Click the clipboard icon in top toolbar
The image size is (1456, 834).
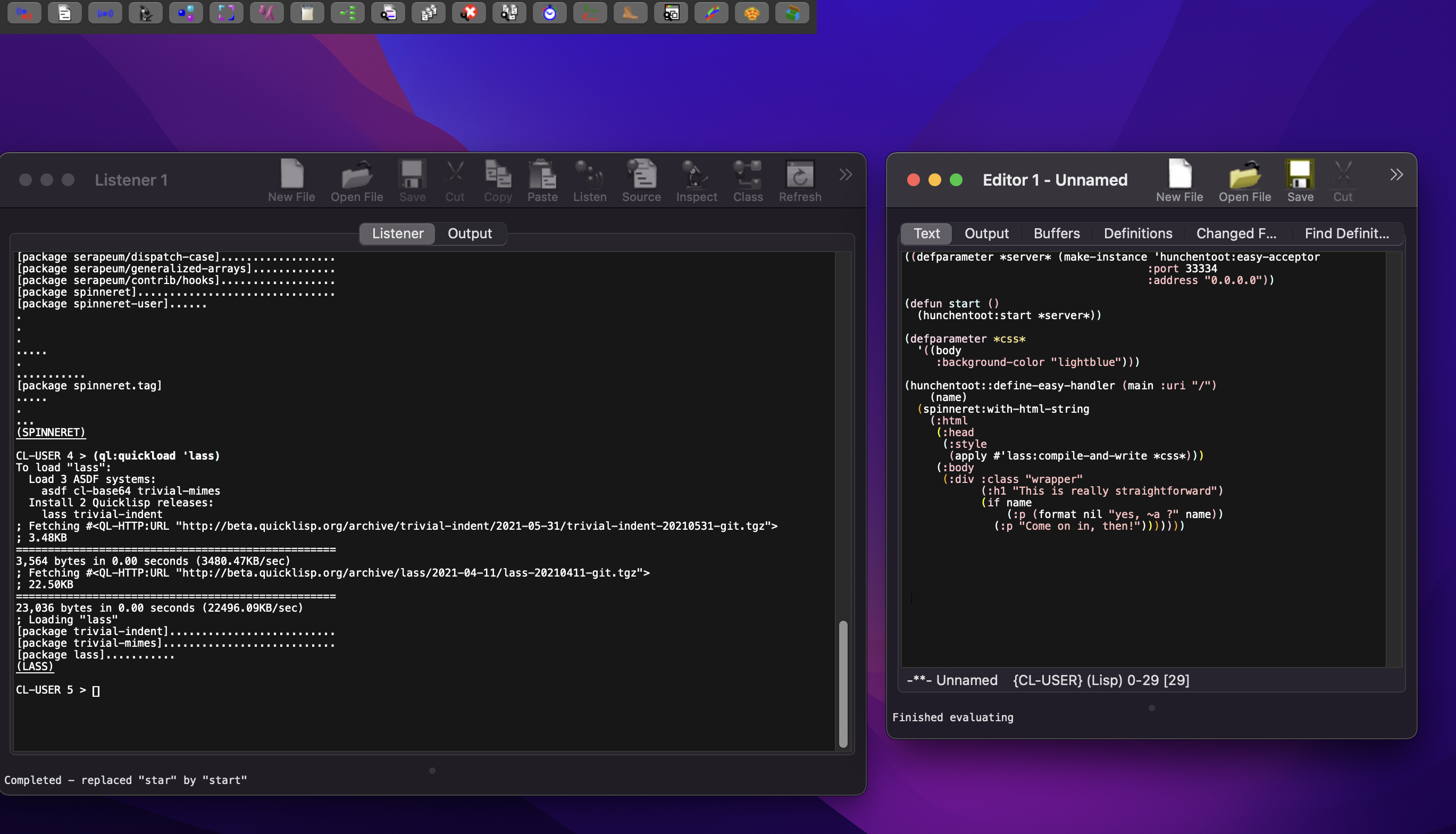click(307, 13)
